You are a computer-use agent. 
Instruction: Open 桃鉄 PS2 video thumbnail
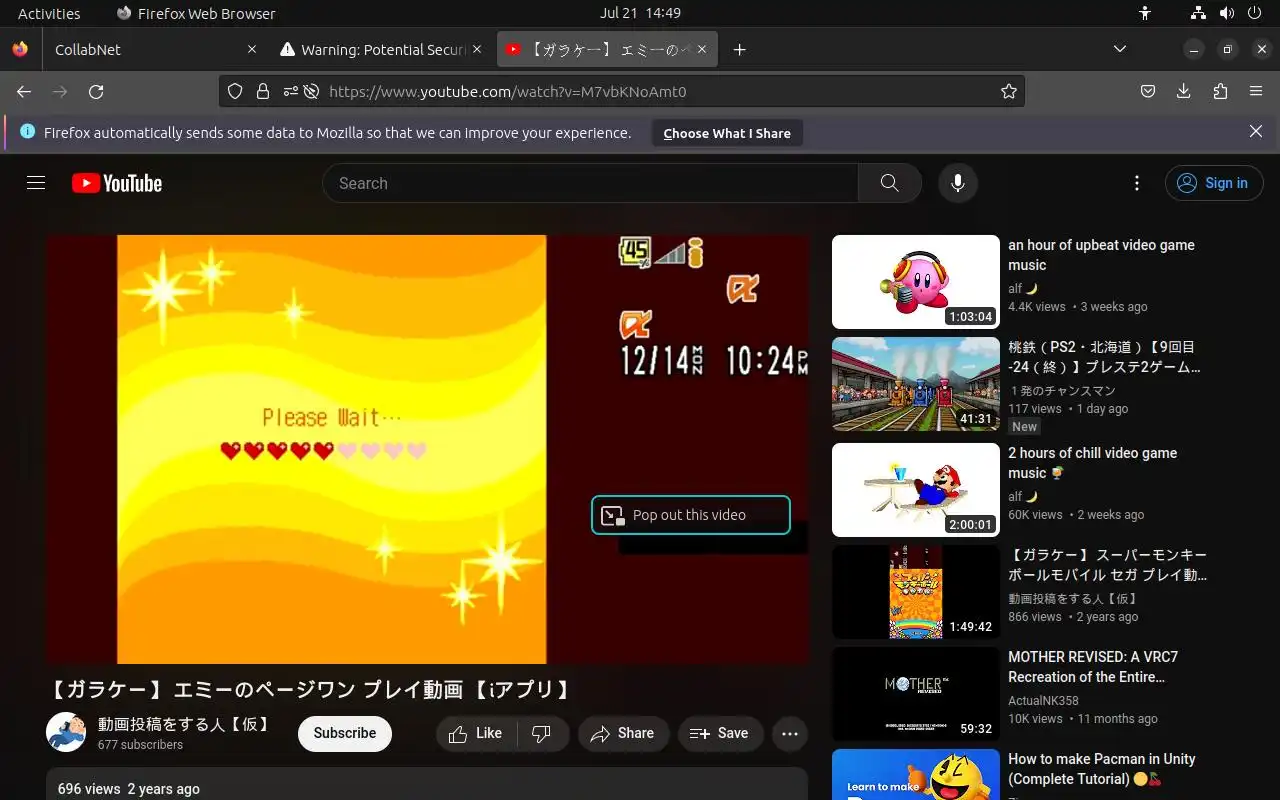[x=916, y=384]
